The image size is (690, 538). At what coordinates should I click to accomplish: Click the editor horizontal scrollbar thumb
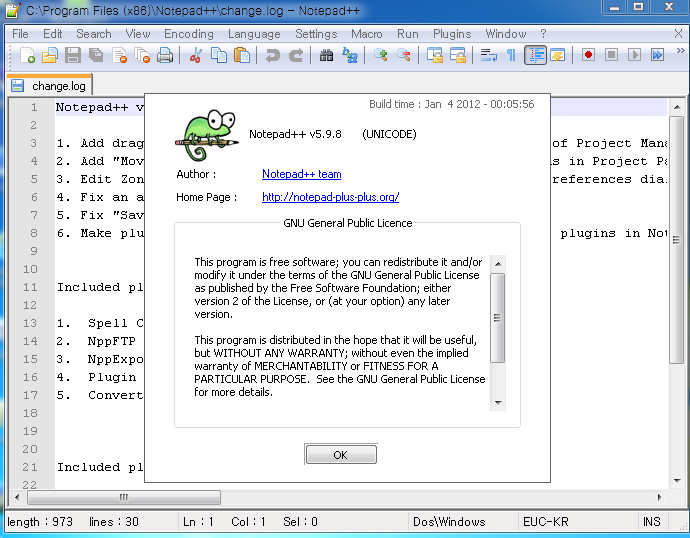[124, 498]
